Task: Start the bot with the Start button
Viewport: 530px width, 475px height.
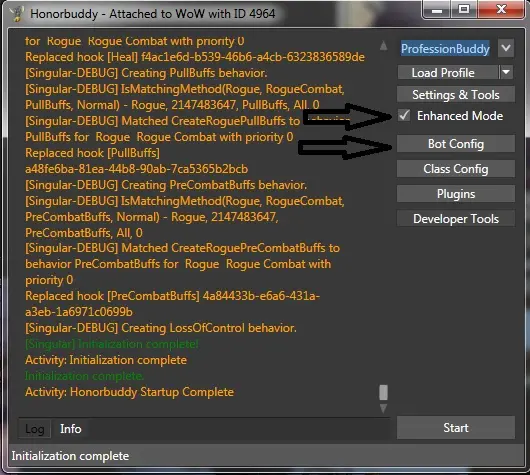Action: click(x=456, y=428)
